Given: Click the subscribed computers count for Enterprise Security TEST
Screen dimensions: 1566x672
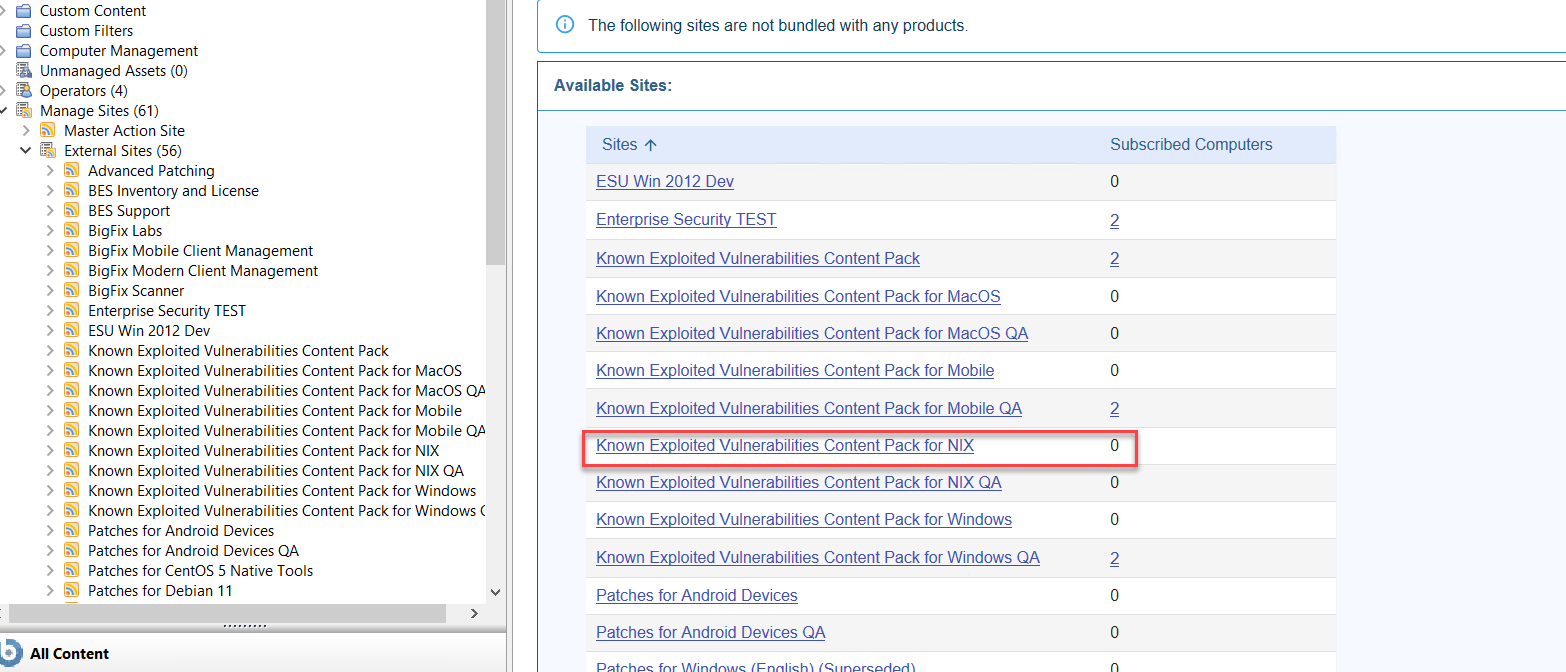Looking at the screenshot, I should [x=1114, y=219].
